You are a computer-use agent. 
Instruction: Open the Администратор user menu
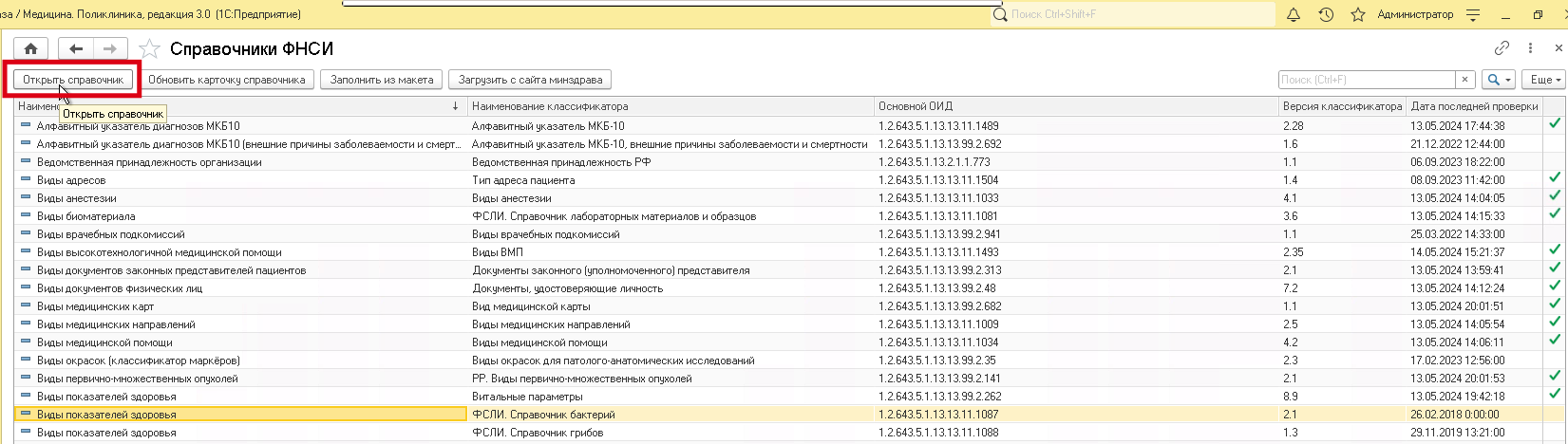(1415, 14)
